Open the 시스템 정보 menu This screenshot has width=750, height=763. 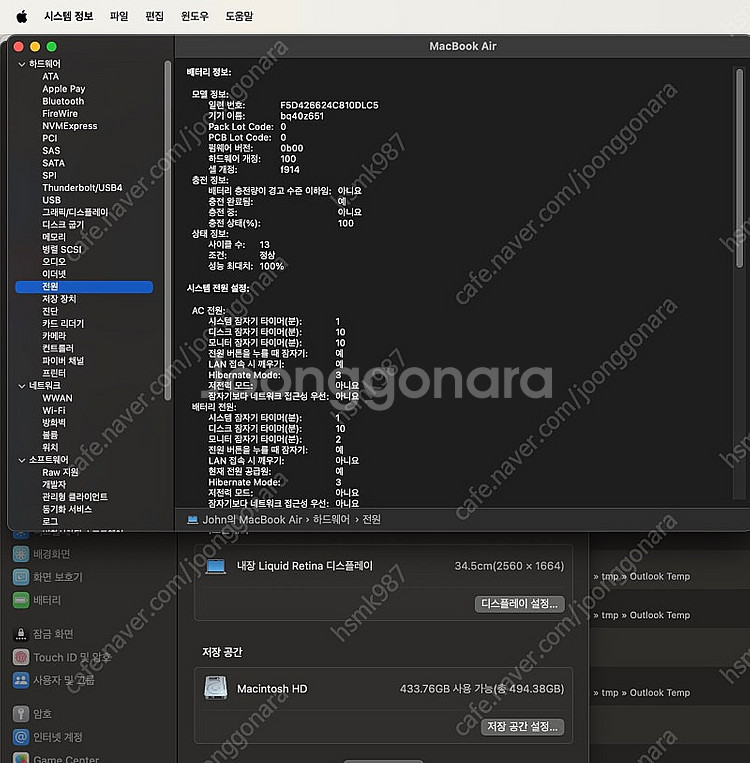tap(69, 16)
